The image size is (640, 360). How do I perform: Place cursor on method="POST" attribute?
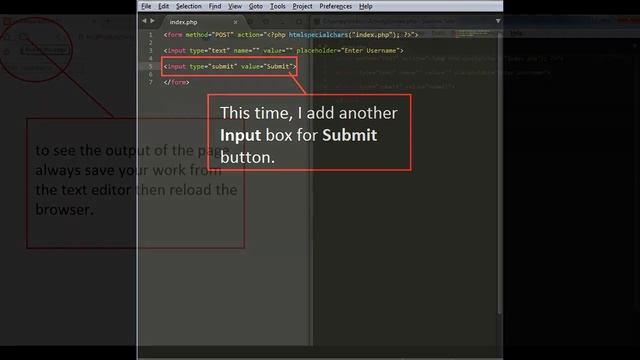coord(209,35)
